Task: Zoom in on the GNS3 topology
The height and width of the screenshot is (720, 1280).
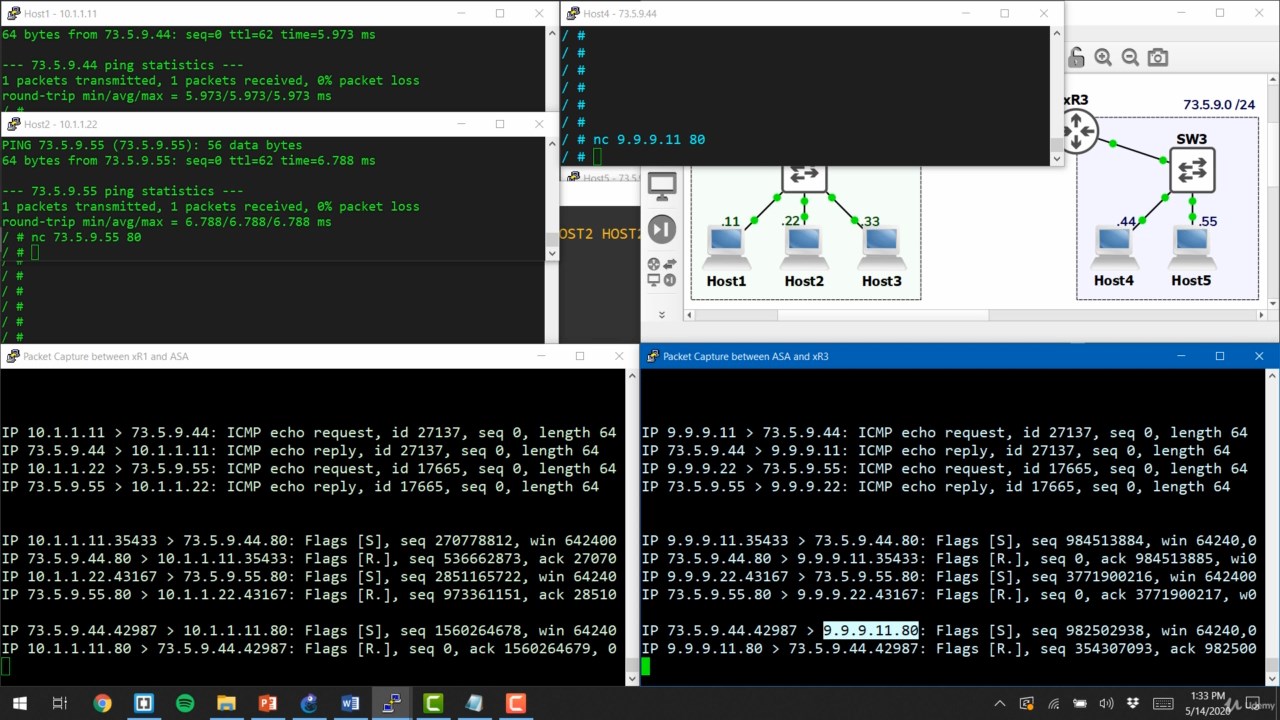Action: [x=1103, y=58]
